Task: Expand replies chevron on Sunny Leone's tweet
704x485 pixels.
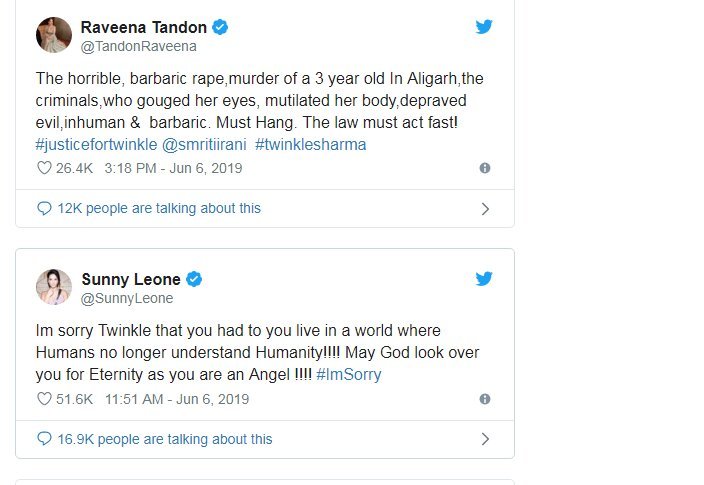Action: (x=485, y=439)
